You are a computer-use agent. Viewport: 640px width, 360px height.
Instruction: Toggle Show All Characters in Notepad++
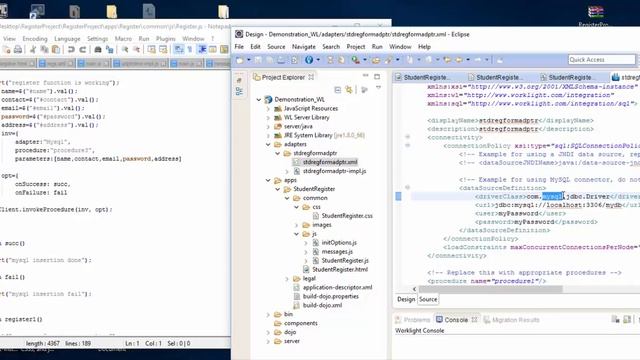coord(190,49)
